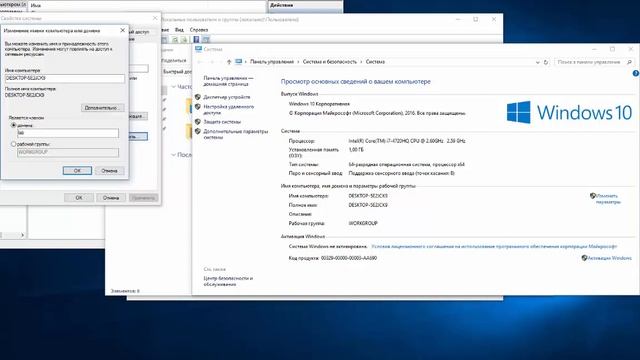Open the address bar history dropdown arrow
Viewport: 640px width, 360px height.
538,62
